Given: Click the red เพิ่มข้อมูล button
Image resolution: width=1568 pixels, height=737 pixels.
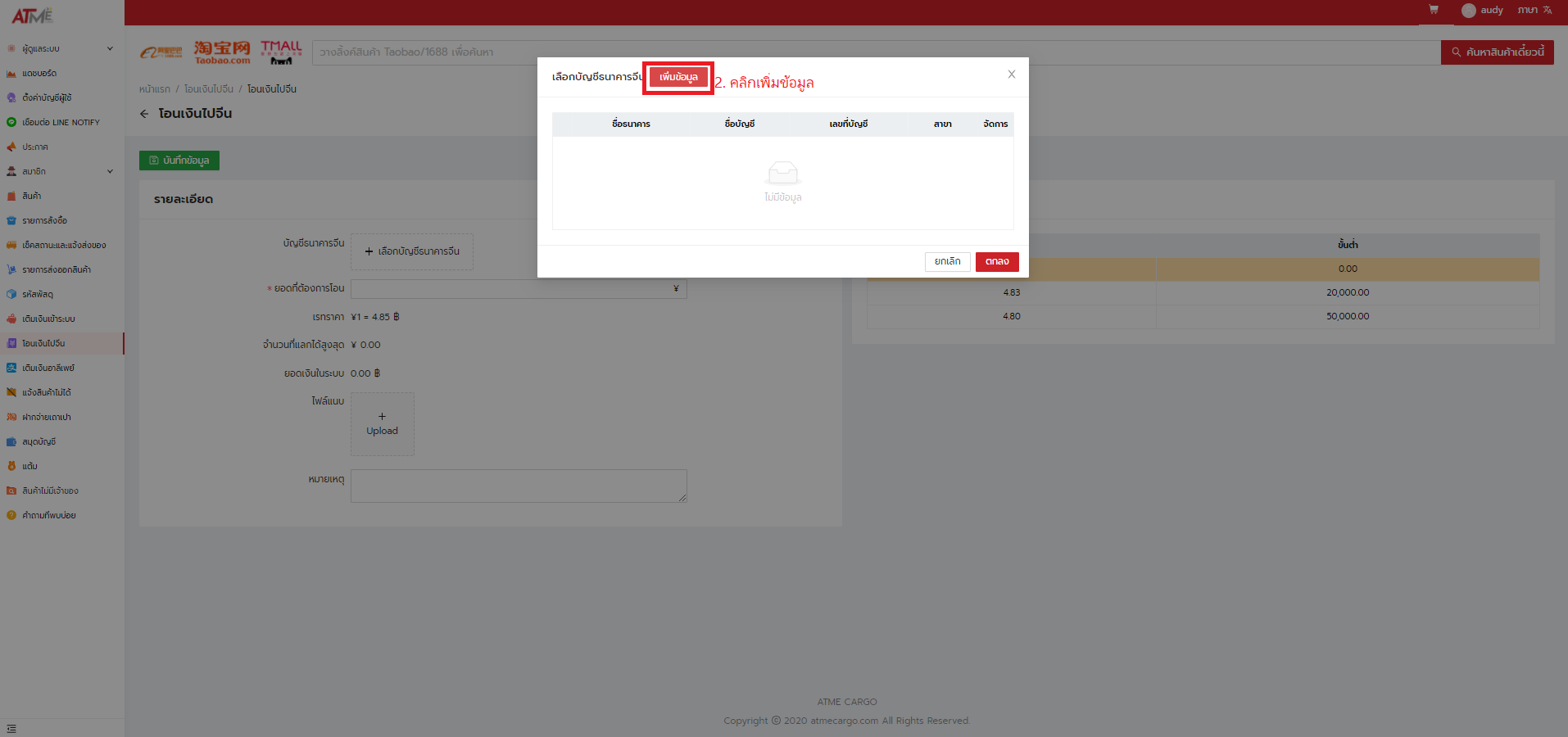Looking at the screenshot, I should 678,77.
